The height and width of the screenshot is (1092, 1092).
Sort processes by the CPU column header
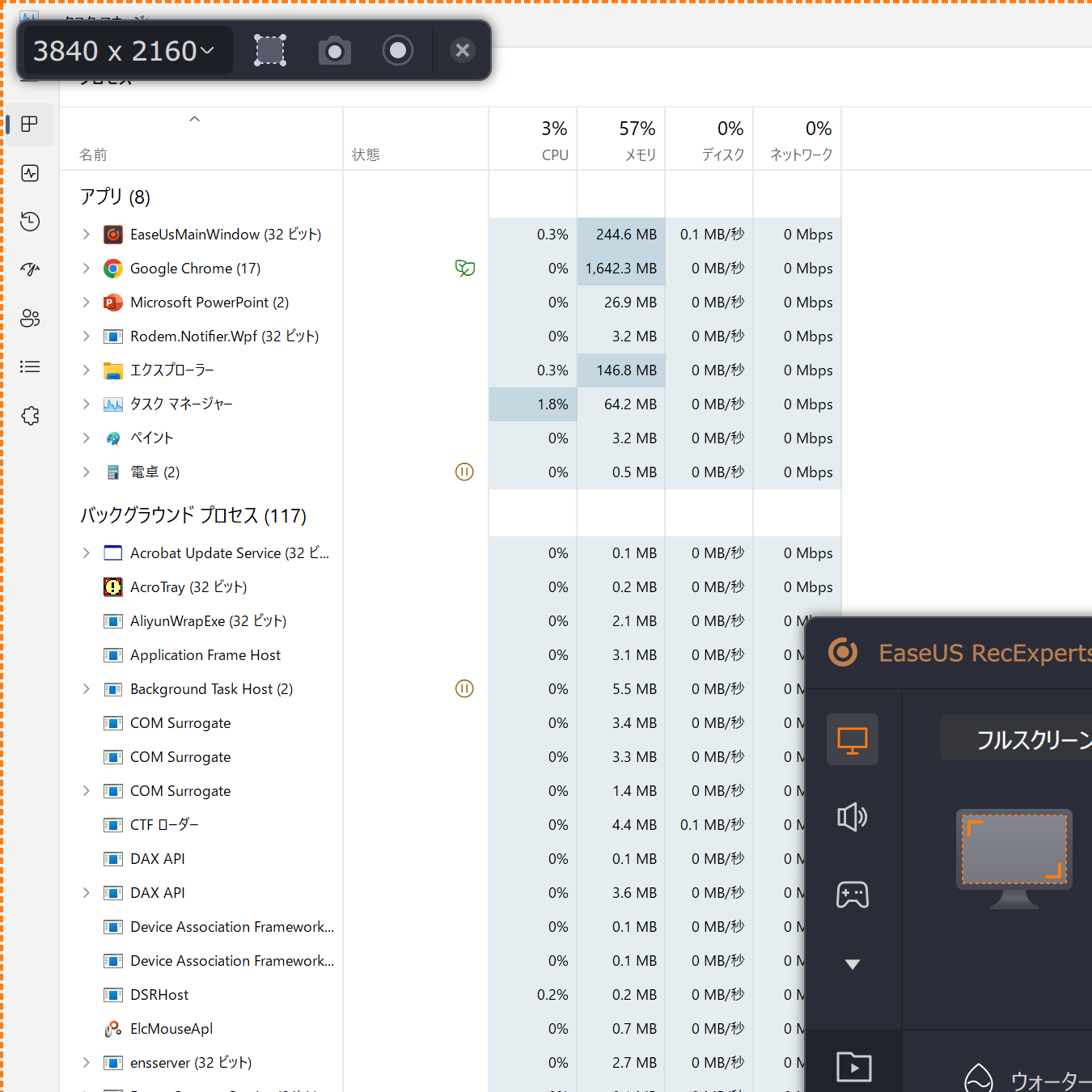pyautogui.click(x=533, y=139)
